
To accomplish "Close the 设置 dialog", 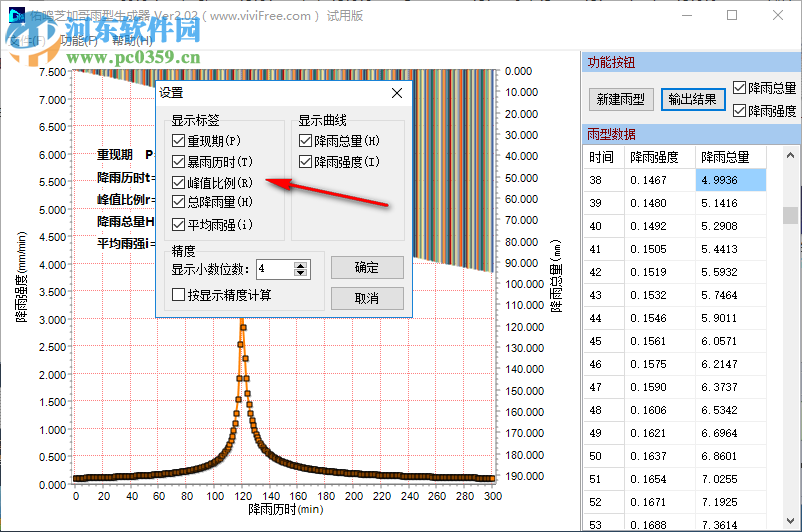I will pos(397,93).
